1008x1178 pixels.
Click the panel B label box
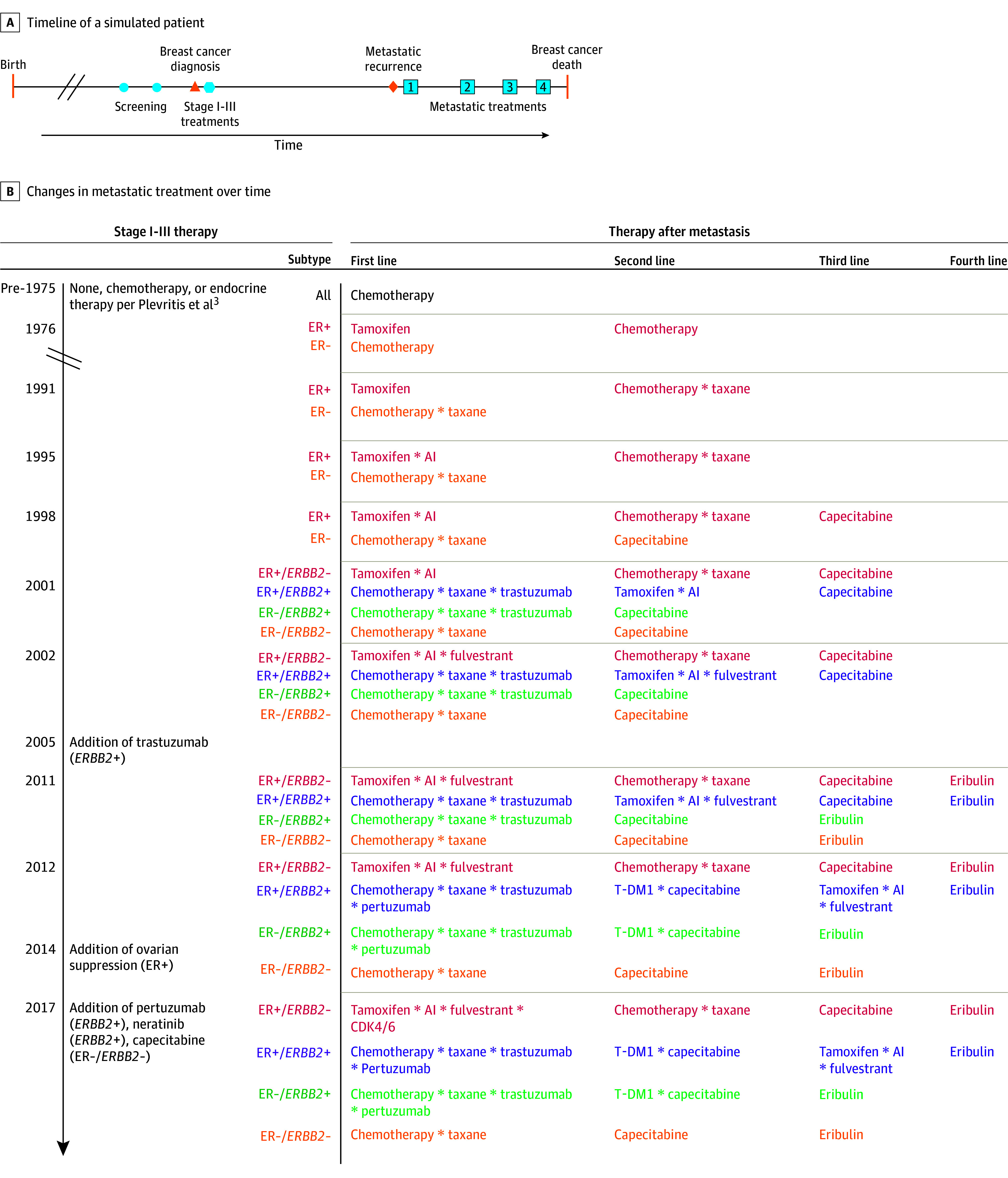tap(10, 192)
